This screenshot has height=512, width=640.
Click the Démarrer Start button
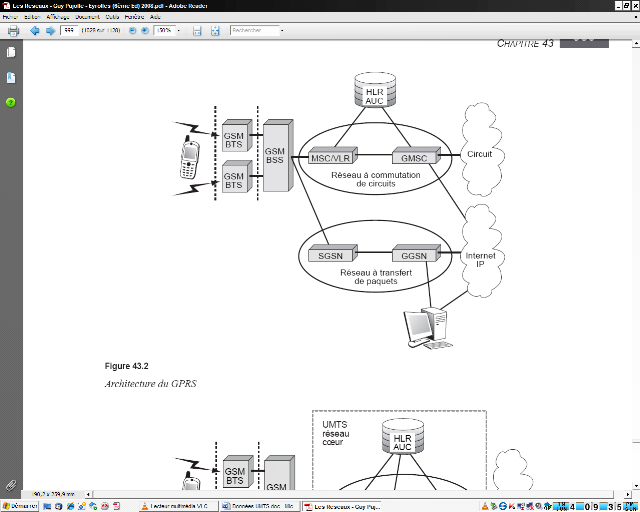click(x=20, y=506)
